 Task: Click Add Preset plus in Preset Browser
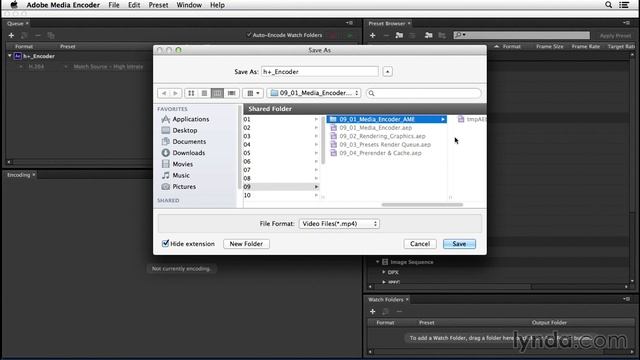372,36
